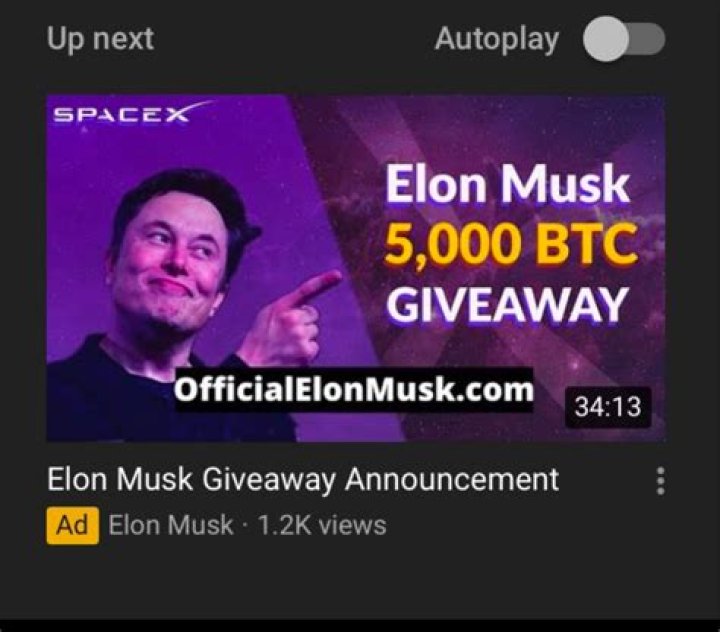Click the yellow 5,000 BTC text

point(511,245)
